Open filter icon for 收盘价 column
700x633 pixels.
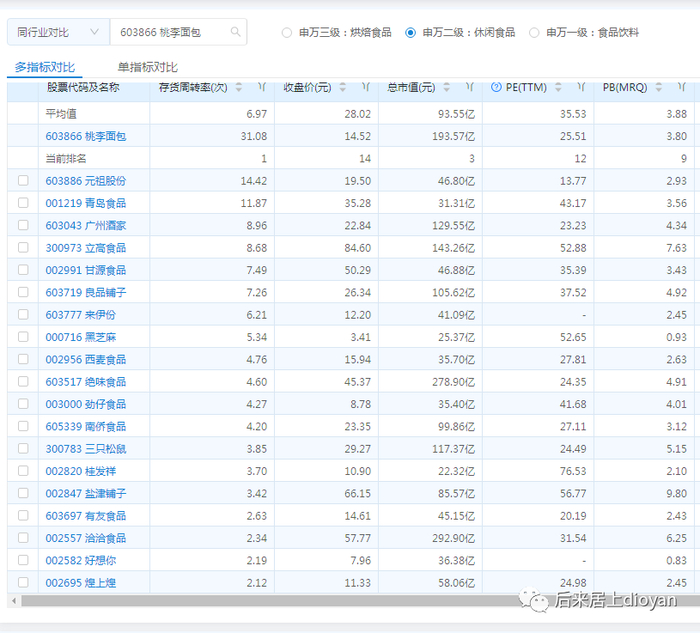tap(366, 87)
